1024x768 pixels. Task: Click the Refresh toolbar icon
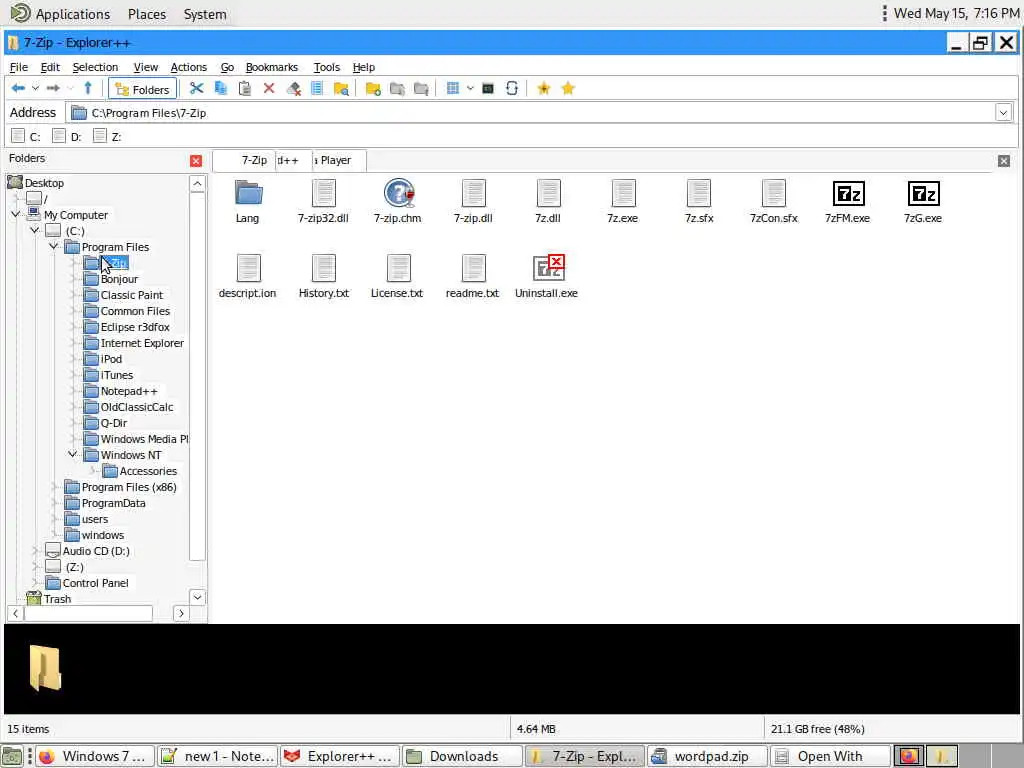[x=512, y=88]
